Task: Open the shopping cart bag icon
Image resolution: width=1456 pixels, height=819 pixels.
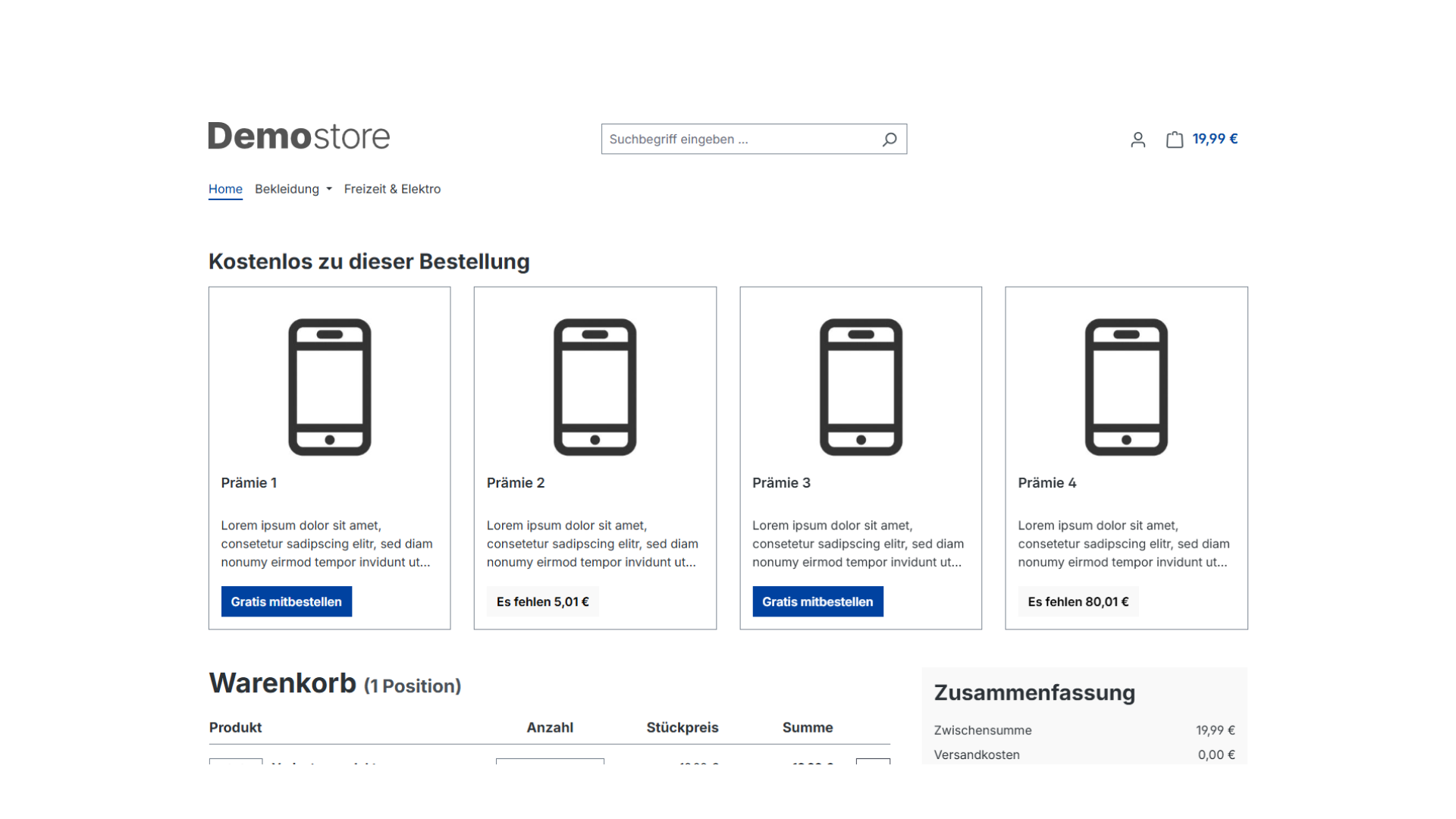Action: coord(1174,140)
